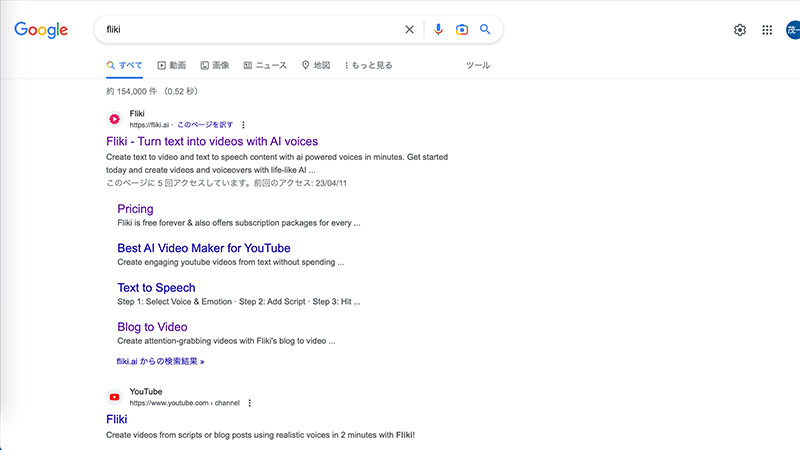
Task: Click the 'YouTube' site name text
Action: pos(146,391)
